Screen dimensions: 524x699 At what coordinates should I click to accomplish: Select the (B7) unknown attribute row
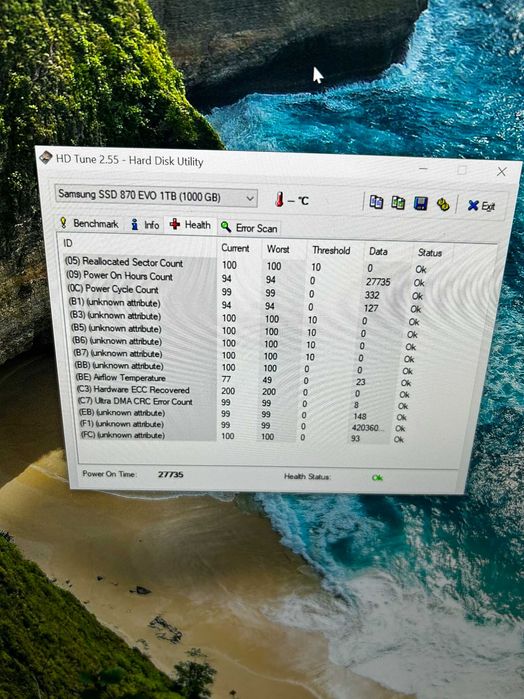click(244, 356)
